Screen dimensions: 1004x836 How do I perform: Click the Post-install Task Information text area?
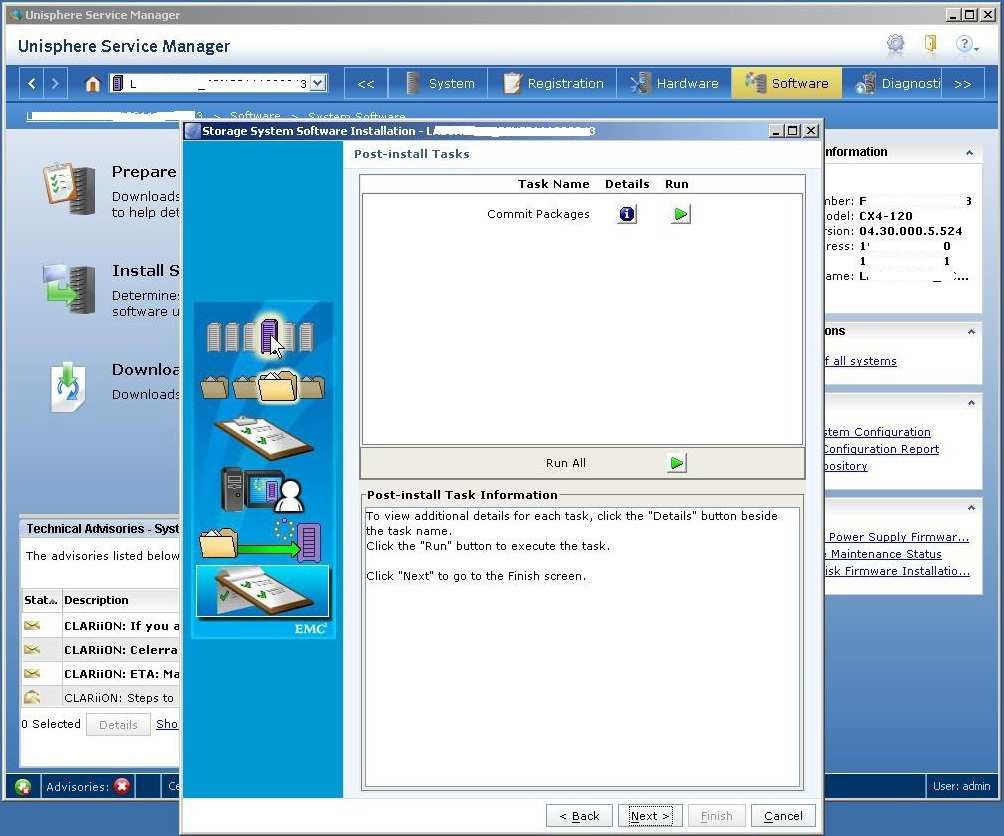tap(582, 647)
